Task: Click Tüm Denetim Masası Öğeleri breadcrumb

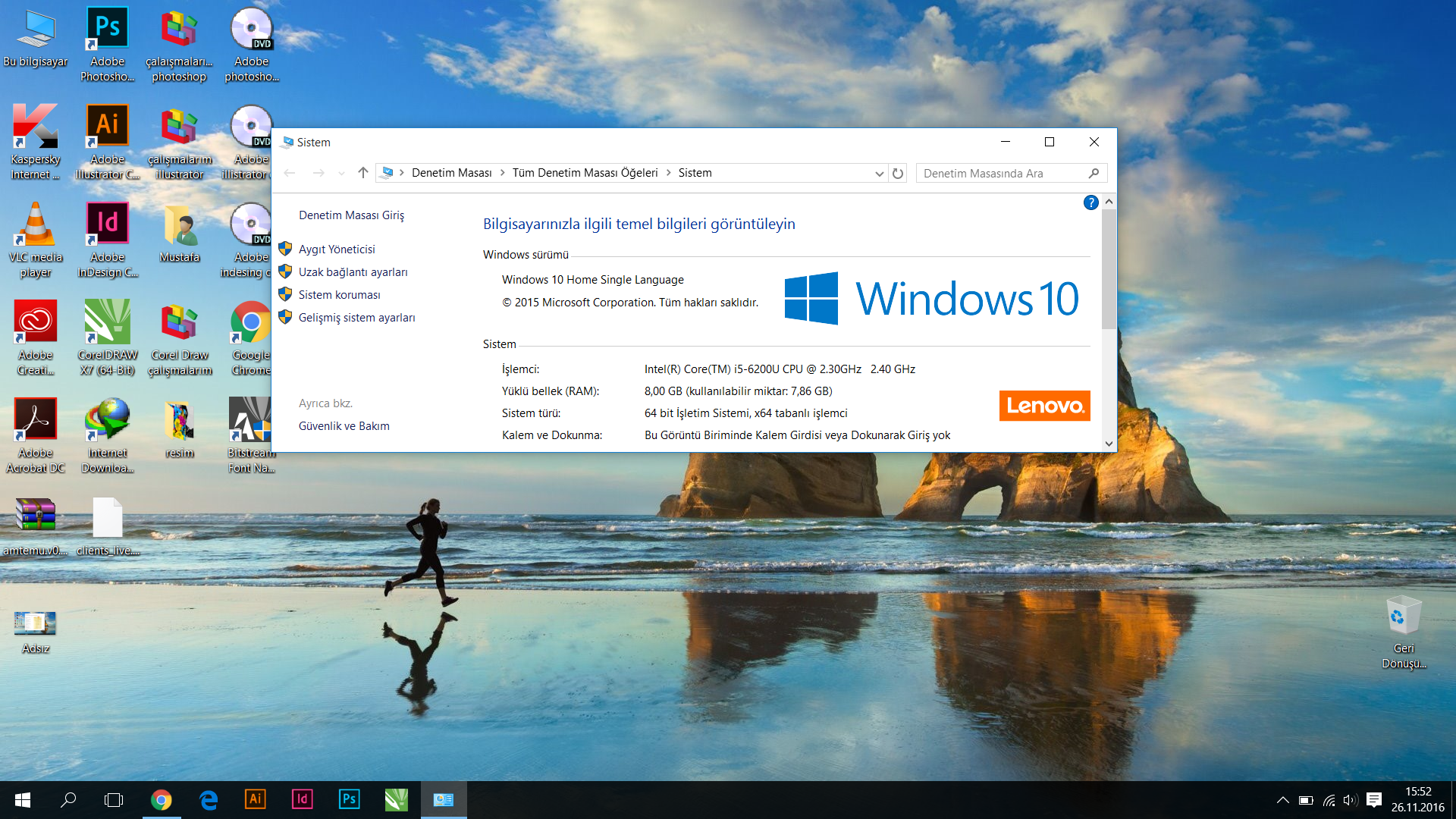Action: tap(585, 173)
